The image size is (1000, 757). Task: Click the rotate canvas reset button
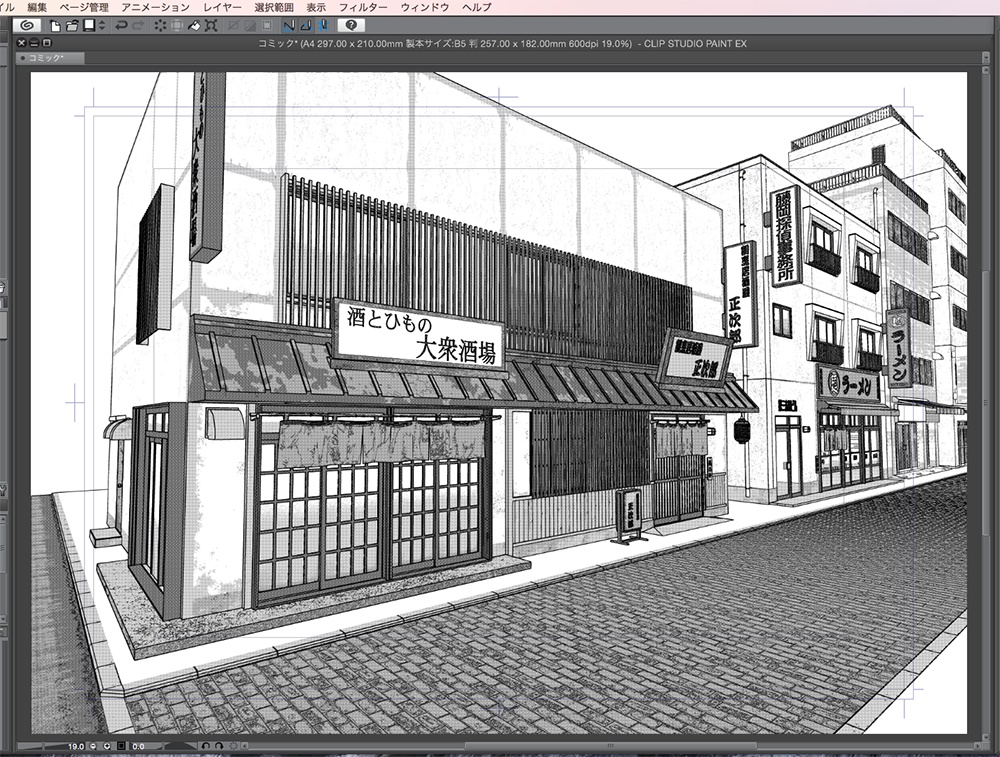[x=233, y=746]
